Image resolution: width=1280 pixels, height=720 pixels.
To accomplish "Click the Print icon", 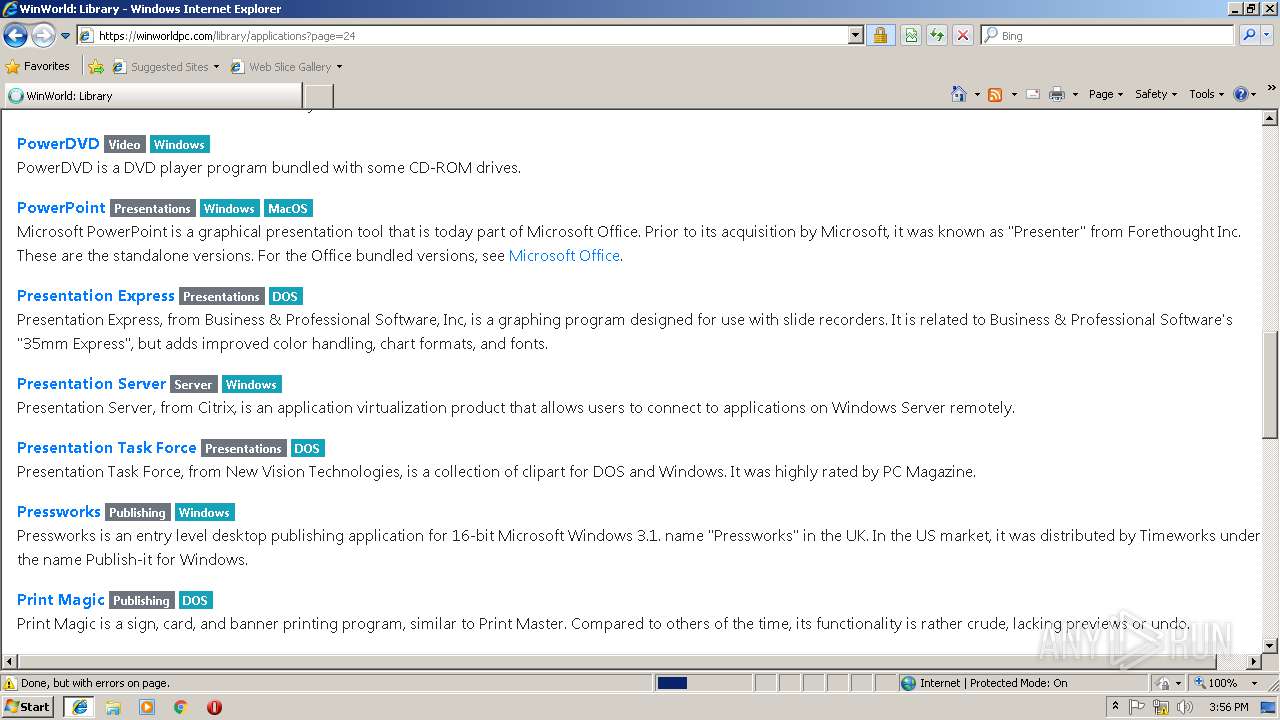I will tap(1057, 94).
